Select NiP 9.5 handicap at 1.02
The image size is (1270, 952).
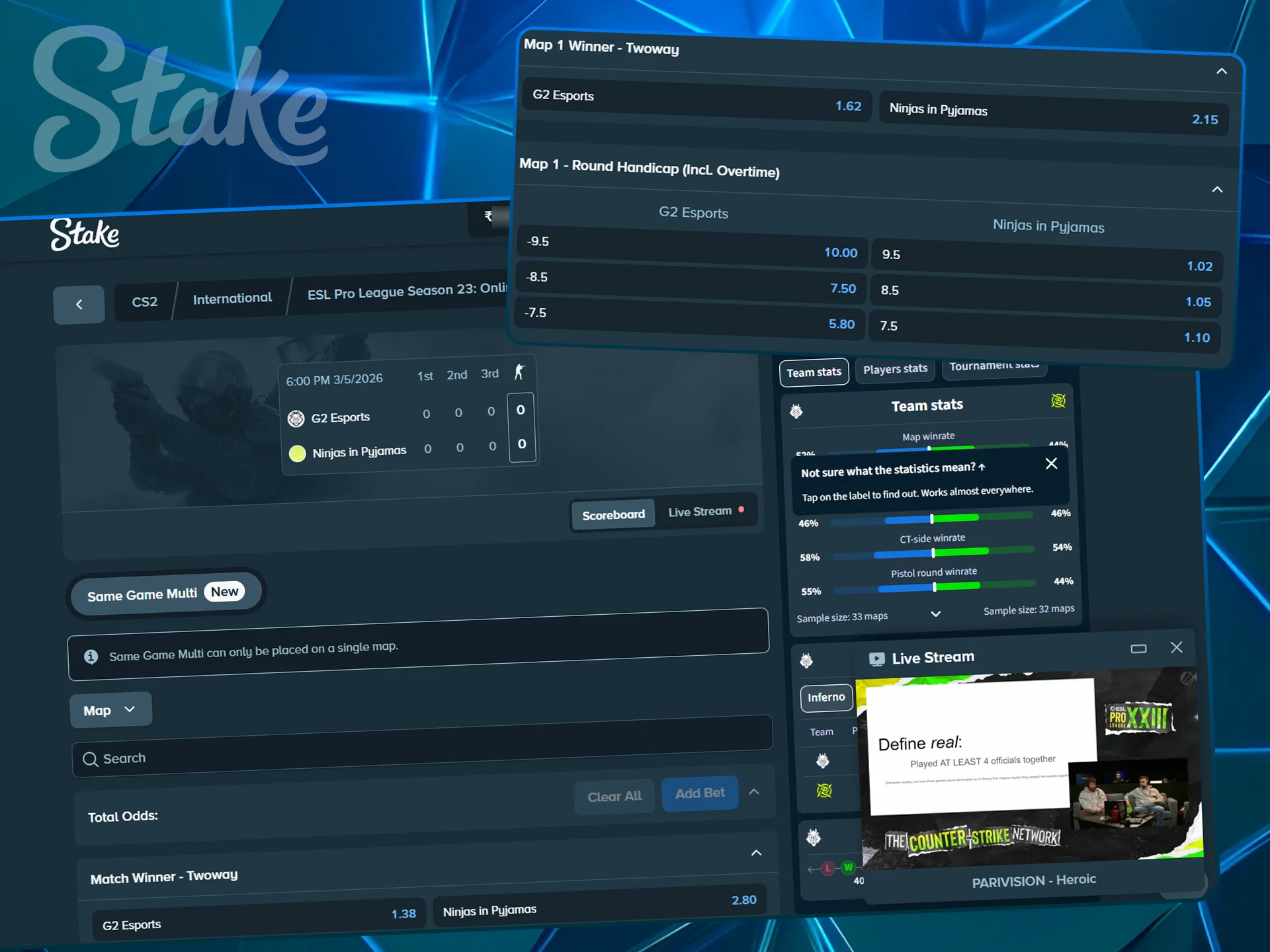coord(1047,260)
